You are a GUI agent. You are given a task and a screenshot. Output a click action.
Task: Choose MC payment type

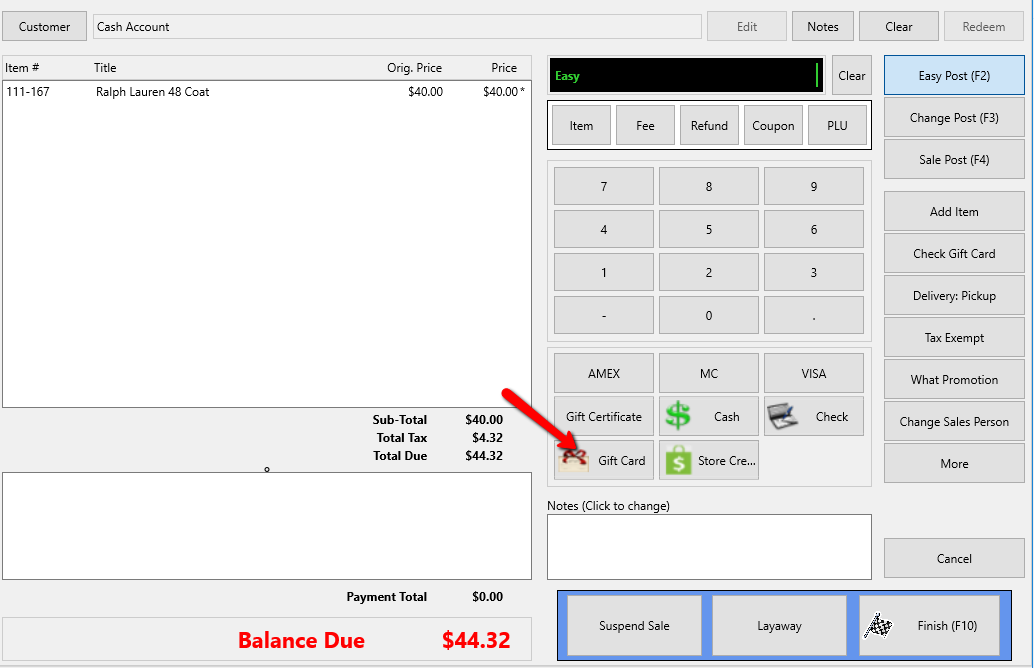[708, 373]
